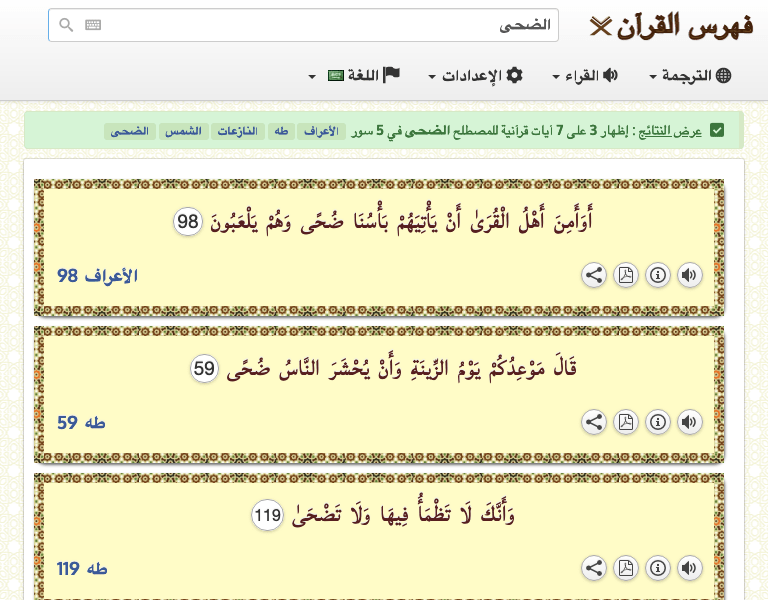This screenshot has width=768, height=600.
Task: Open info for Al-A'raf verse 98
Action: pyautogui.click(x=657, y=276)
